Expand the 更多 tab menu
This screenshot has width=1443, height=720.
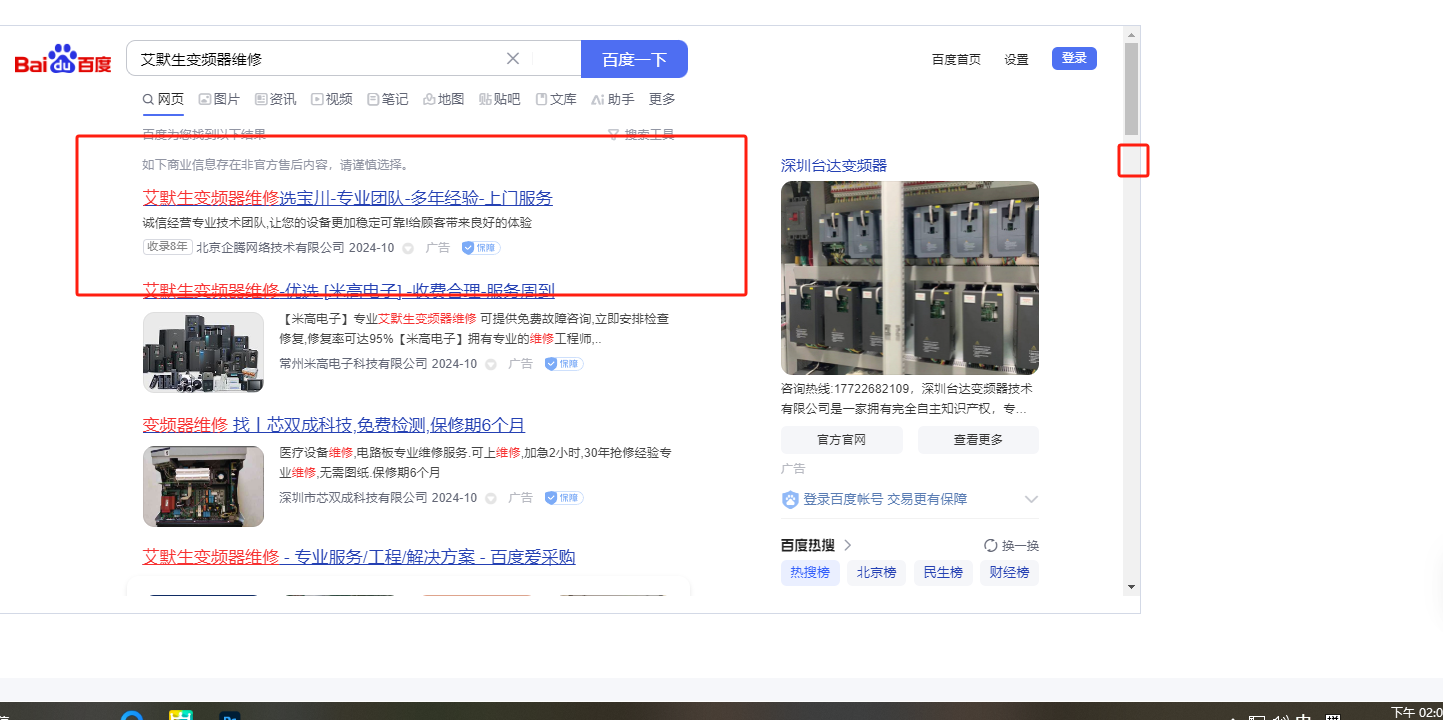pyautogui.click(x=662, y=99)
